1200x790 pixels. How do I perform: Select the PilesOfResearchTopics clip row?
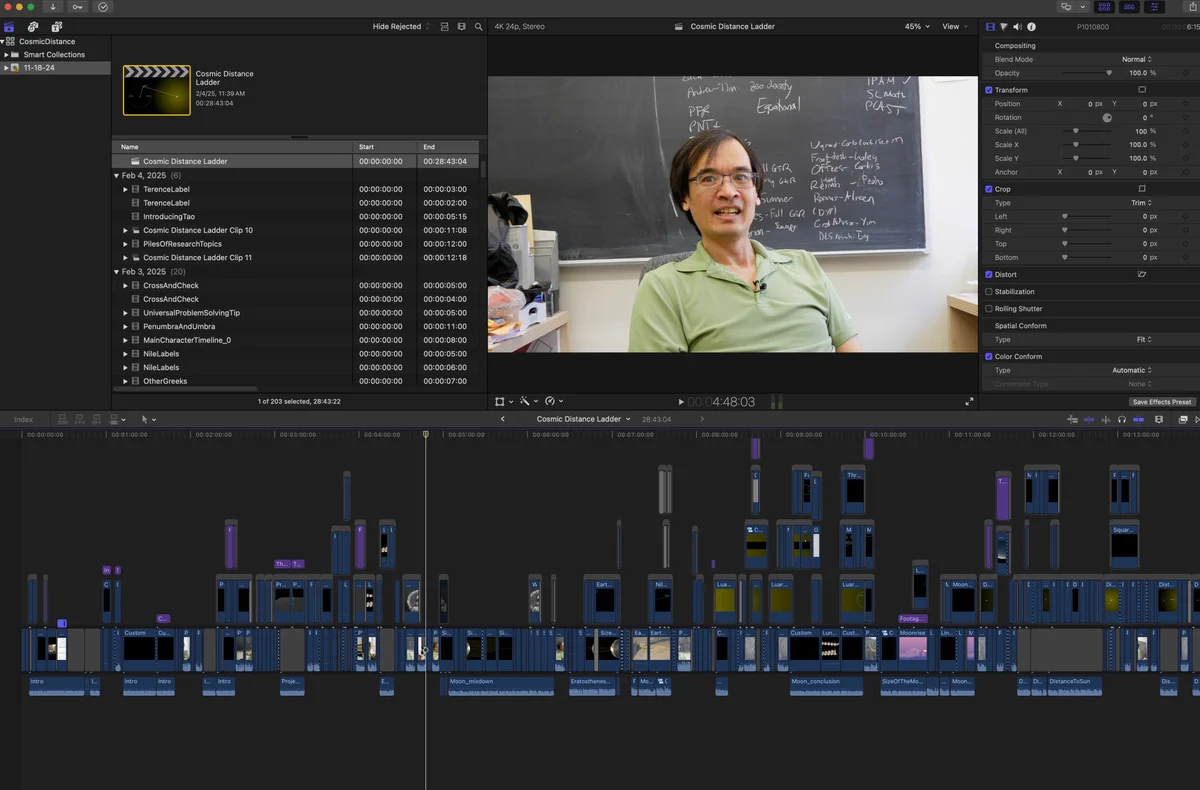pos(296,244)
